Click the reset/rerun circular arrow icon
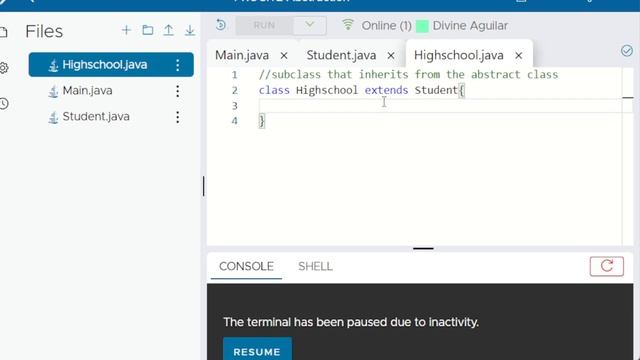Image resolution: width=640 pixels, height=360 pixels. pos(221,25)
